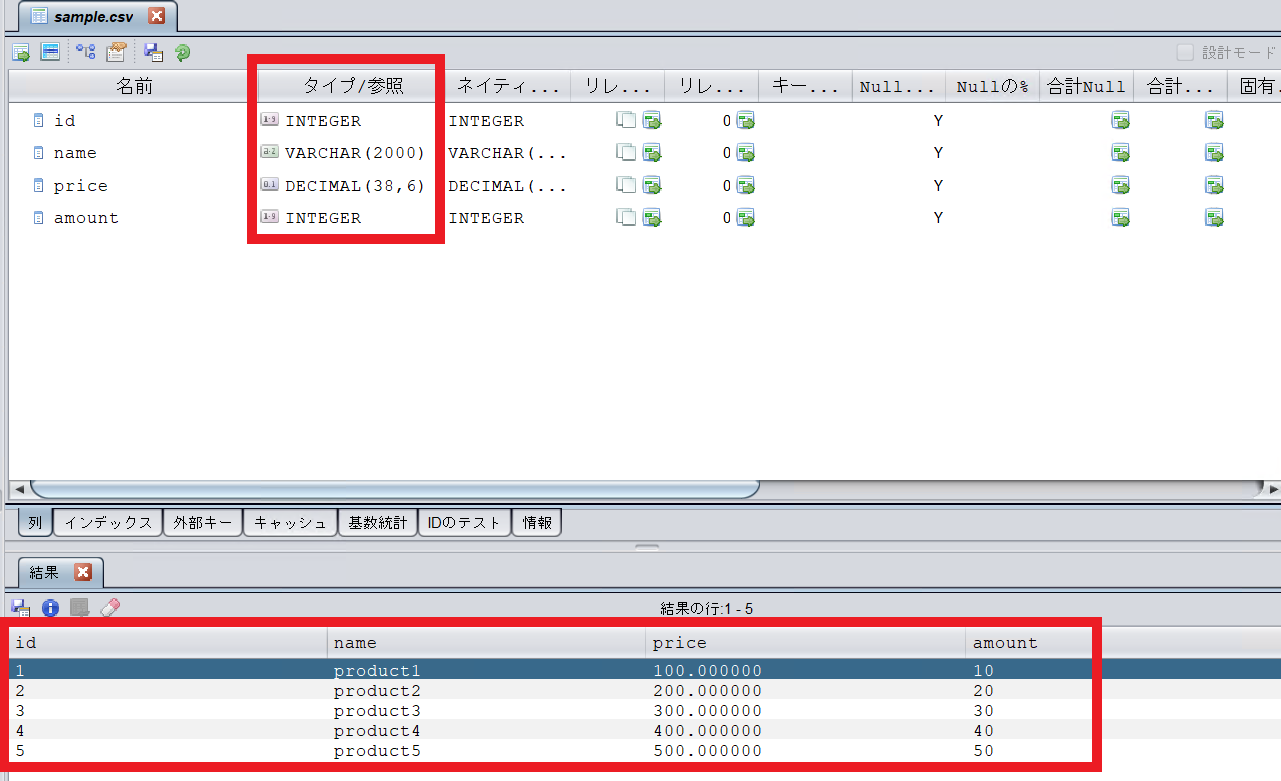This screenshot has width=1281, height=781.
Task: Click the 合計Null column icon in name row
Action: pos(1120,153)
